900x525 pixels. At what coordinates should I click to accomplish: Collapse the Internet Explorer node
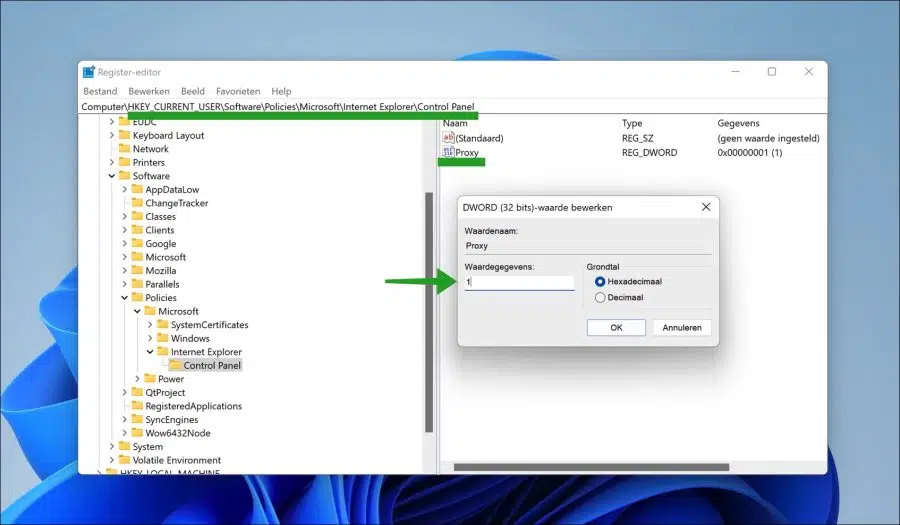(x=150, y=352)
